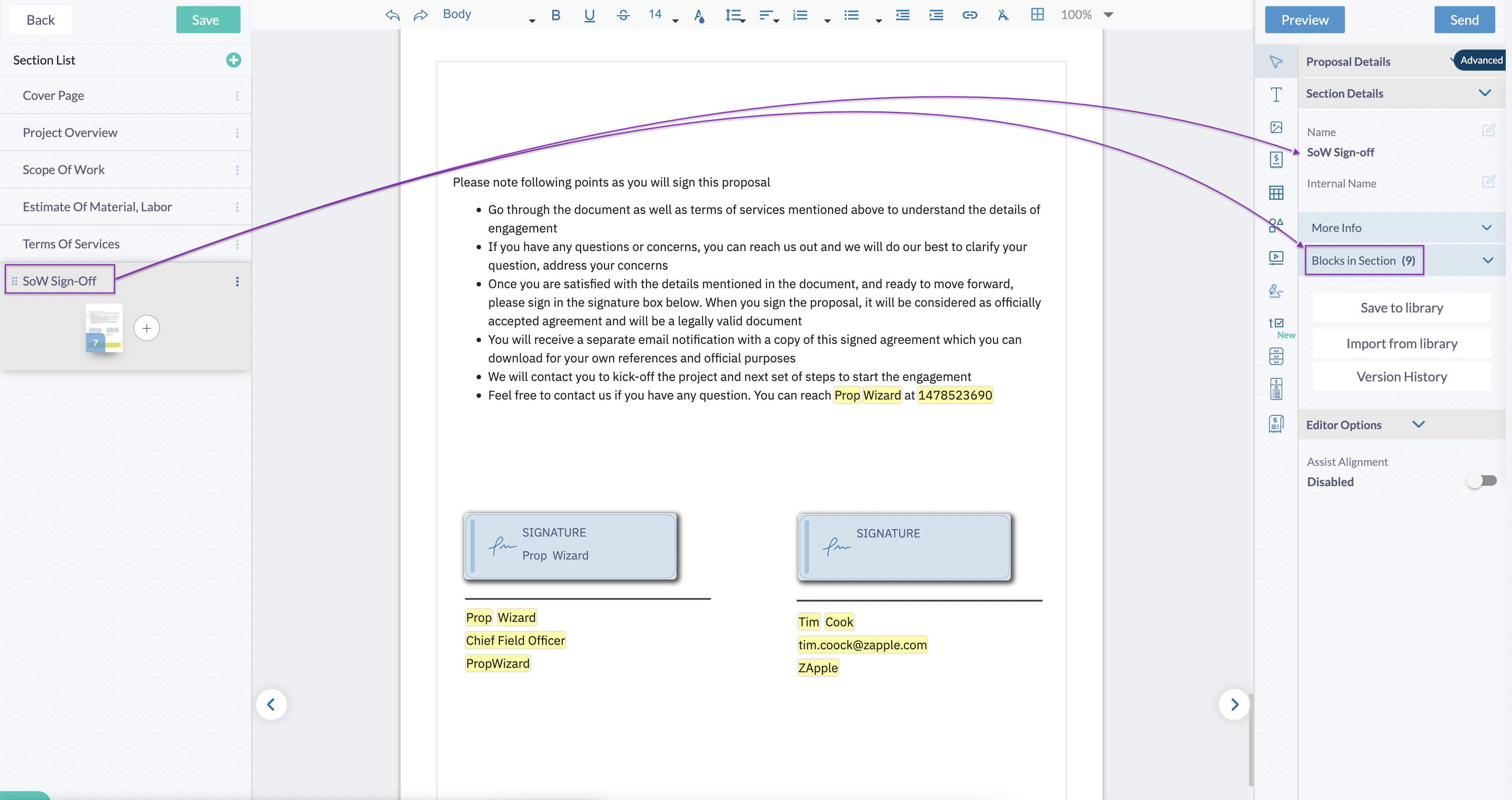Open the Scope Of Work section

[63, 170]
